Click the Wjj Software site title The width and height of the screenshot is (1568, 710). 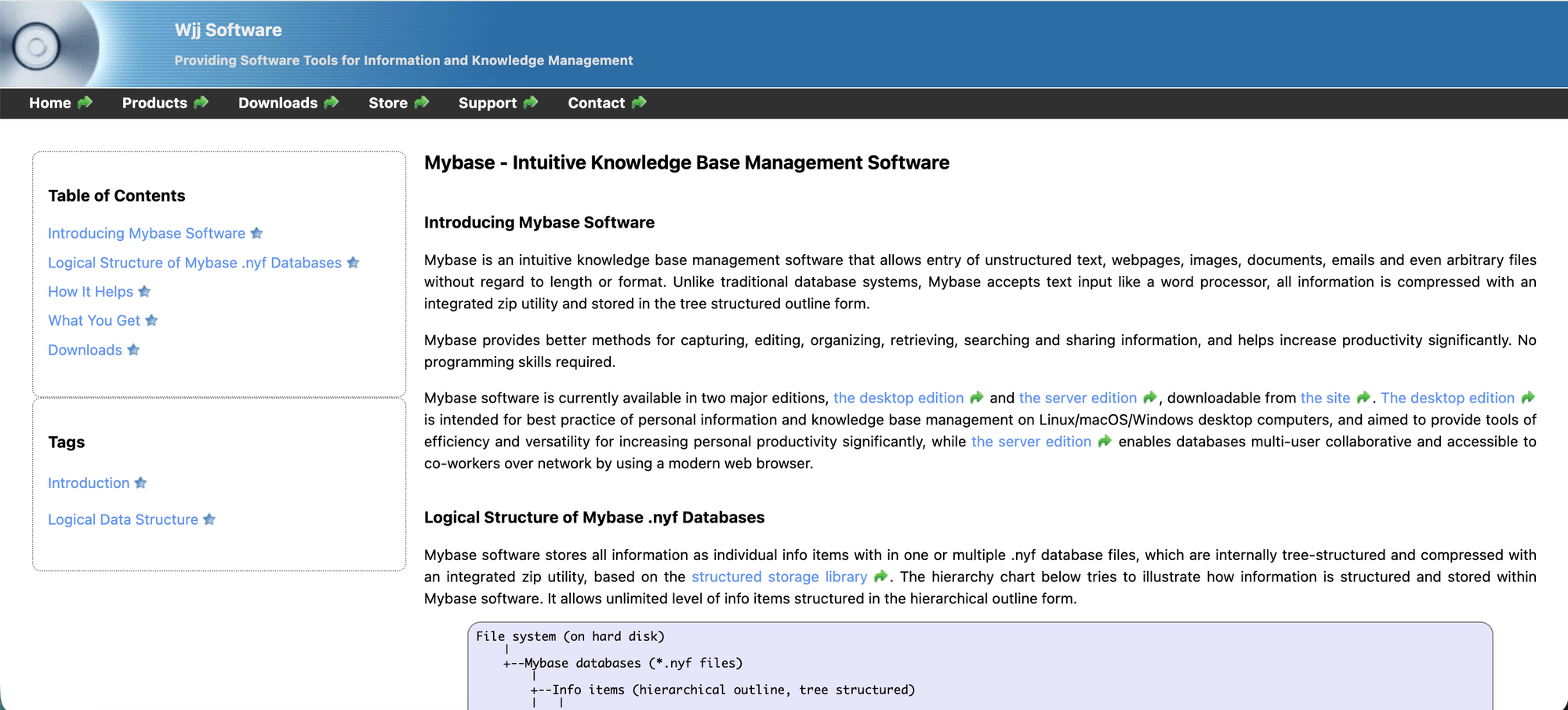coord(228,30)
